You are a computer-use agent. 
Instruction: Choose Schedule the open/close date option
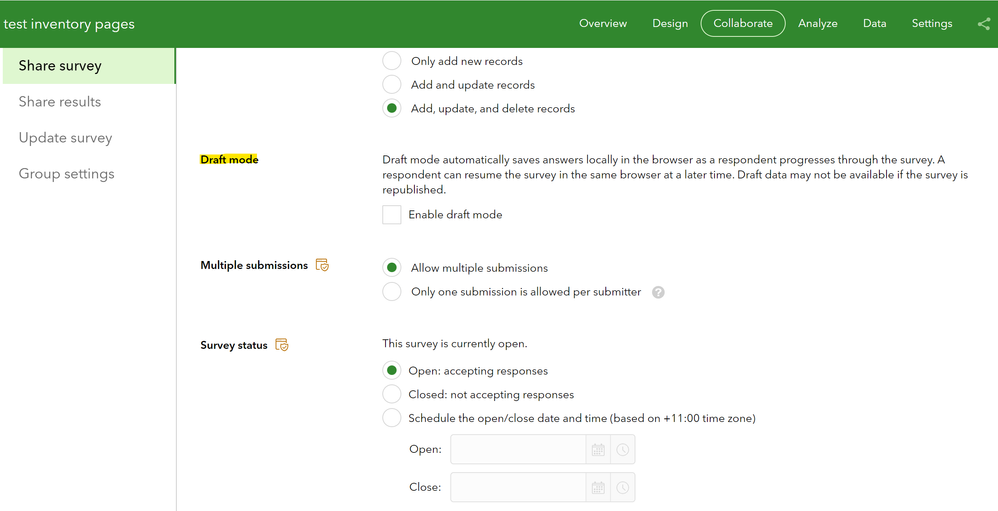[x=392, y=418]
